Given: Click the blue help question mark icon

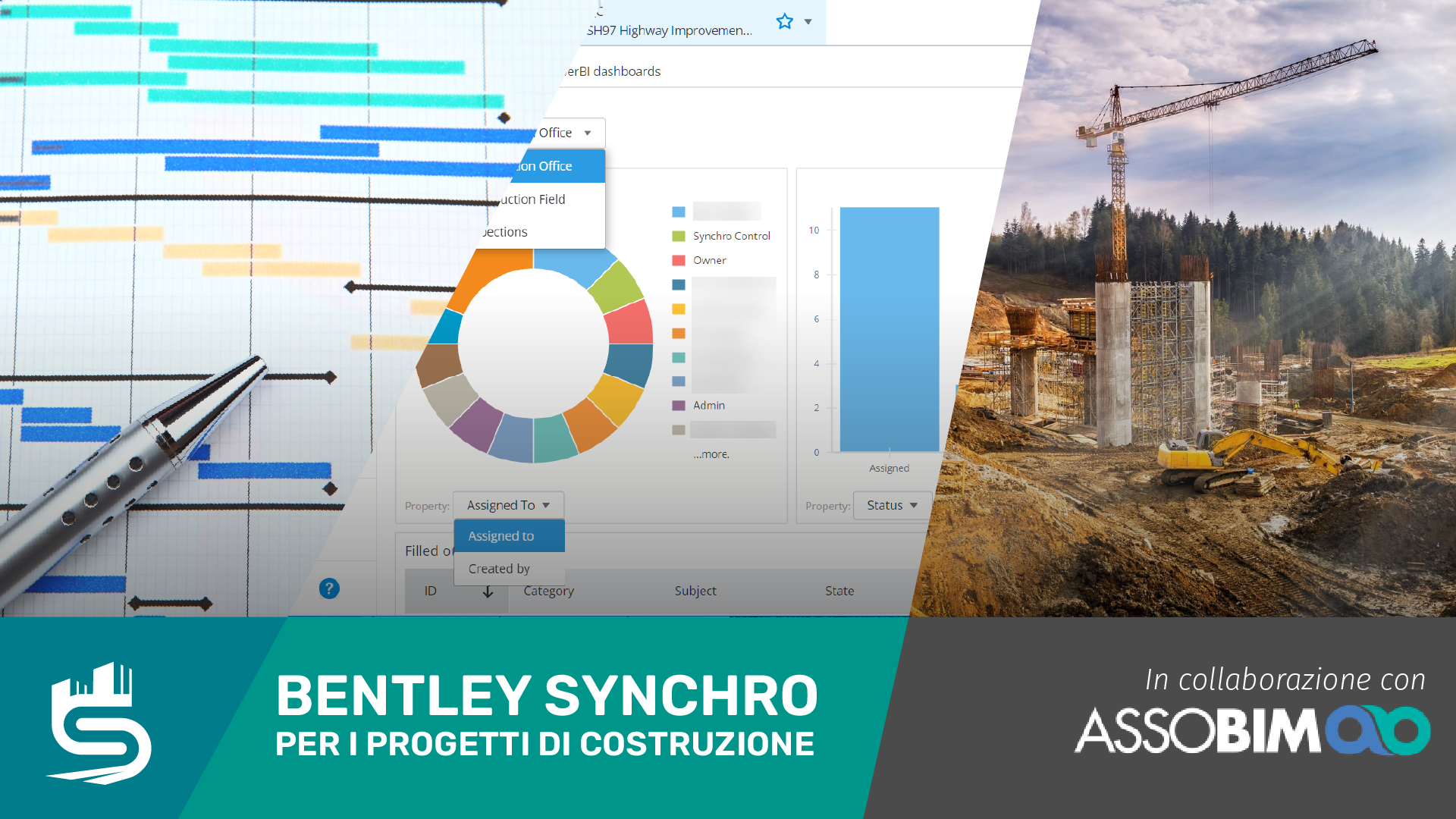Looking at the screenshot, I should point(329,588).
